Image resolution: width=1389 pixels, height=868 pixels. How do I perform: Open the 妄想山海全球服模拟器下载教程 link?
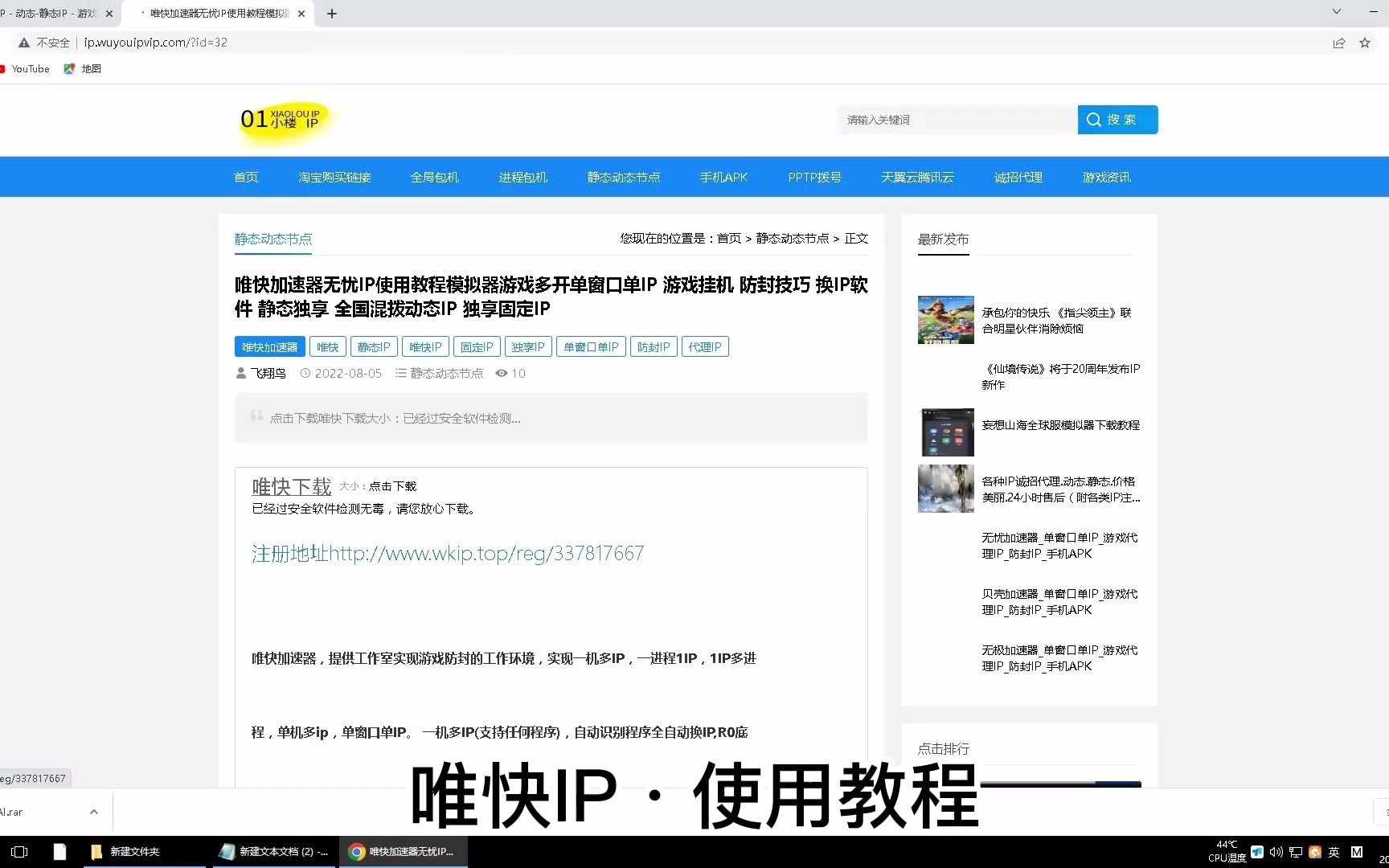1061,424
